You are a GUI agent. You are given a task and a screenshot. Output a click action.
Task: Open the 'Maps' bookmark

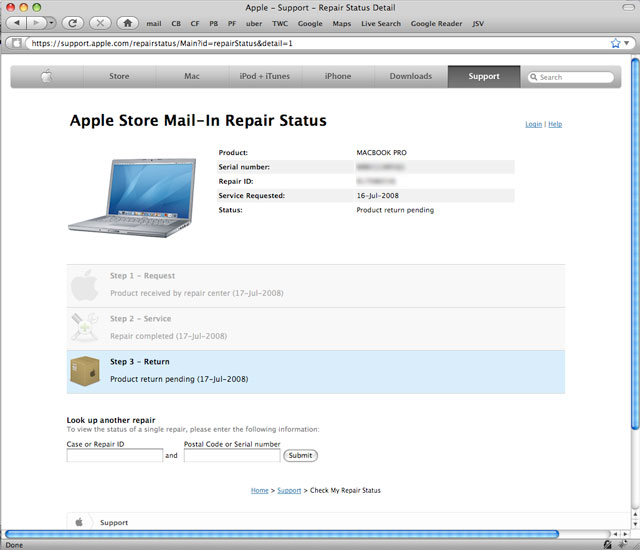[342, 24]
